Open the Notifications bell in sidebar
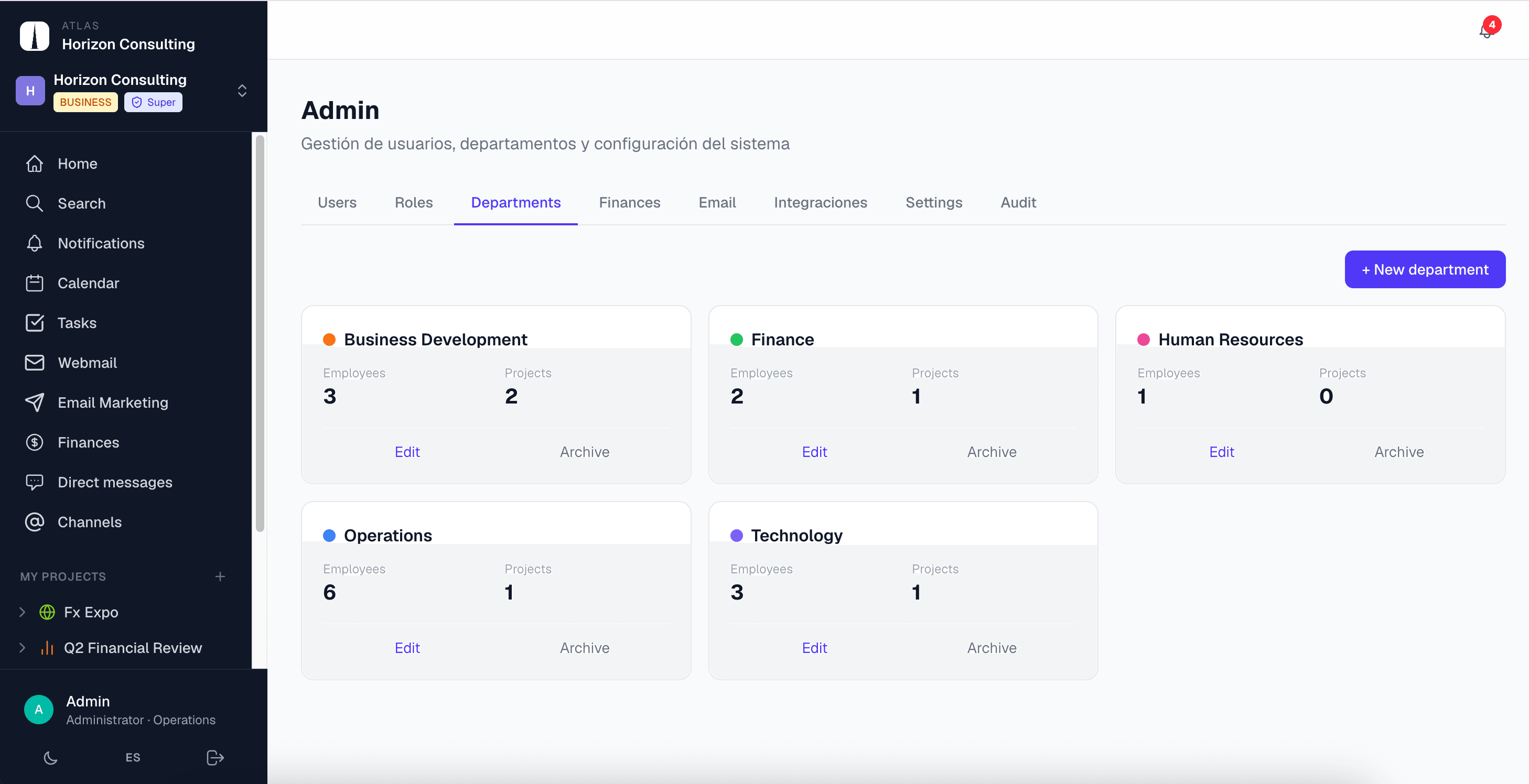Viewport: 1529px width, 784px height. pos(35,243)
